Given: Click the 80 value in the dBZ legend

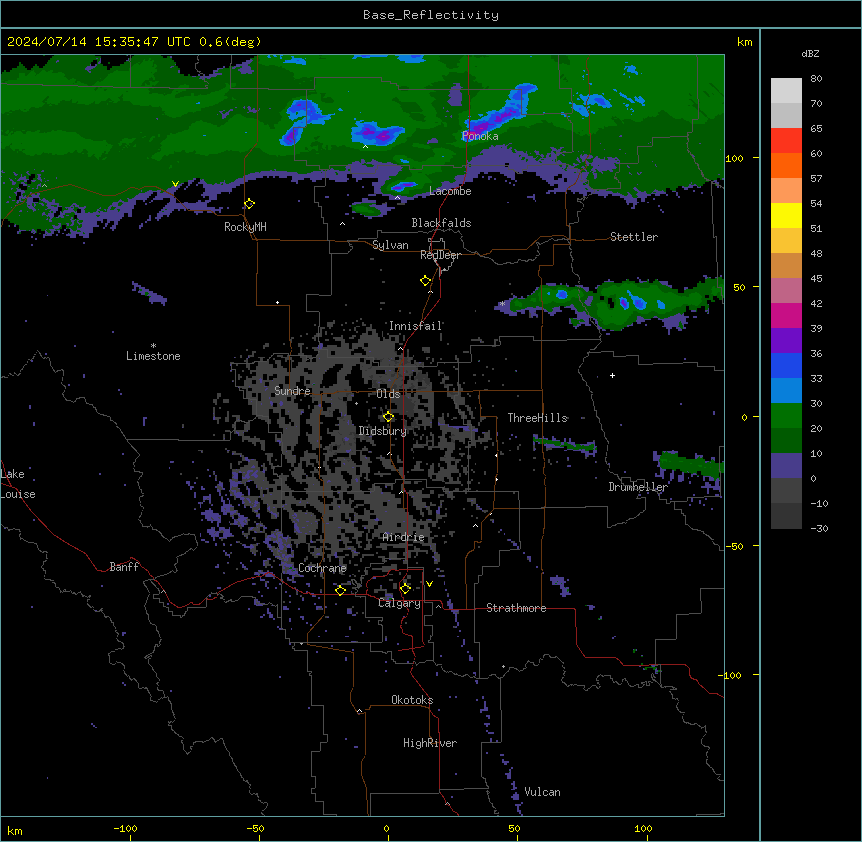Looking at the screenshot, I should pos(816,79).
